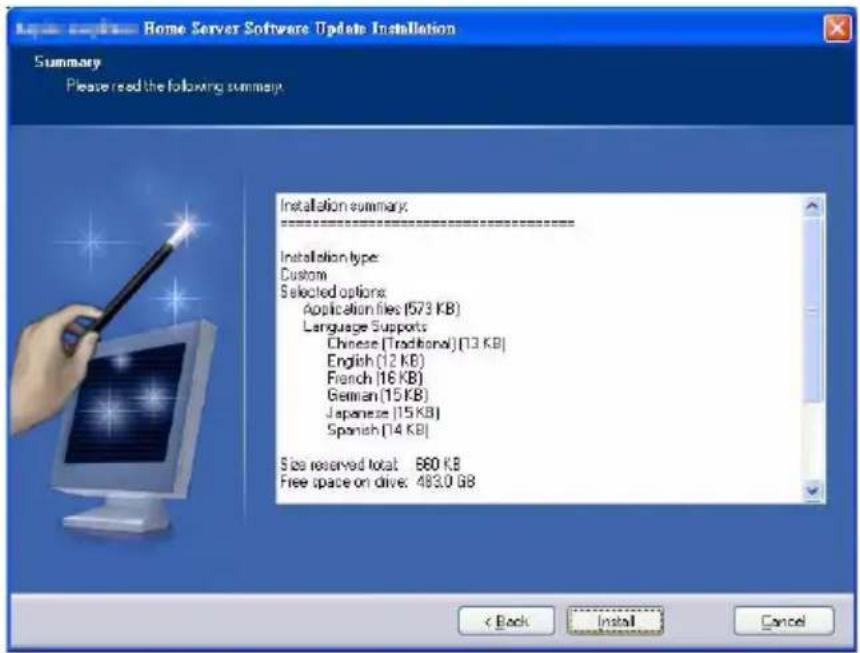
Task: Click the 'French (16 KB)' line
Action: click(375, 378)
